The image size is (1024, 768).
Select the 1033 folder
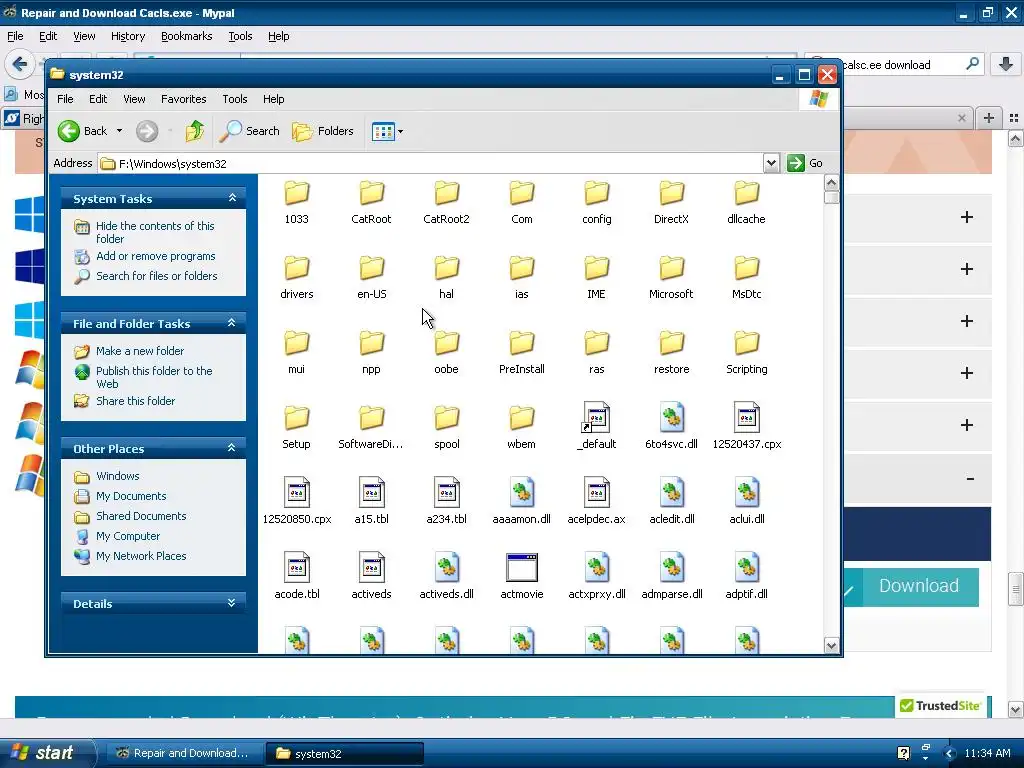pyautogui.click(x=296, y=203)
